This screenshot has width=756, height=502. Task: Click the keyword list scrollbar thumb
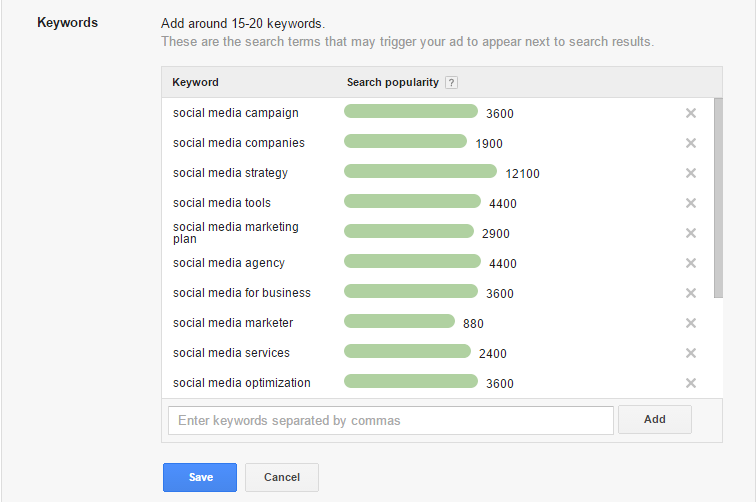tap(718, 198)
